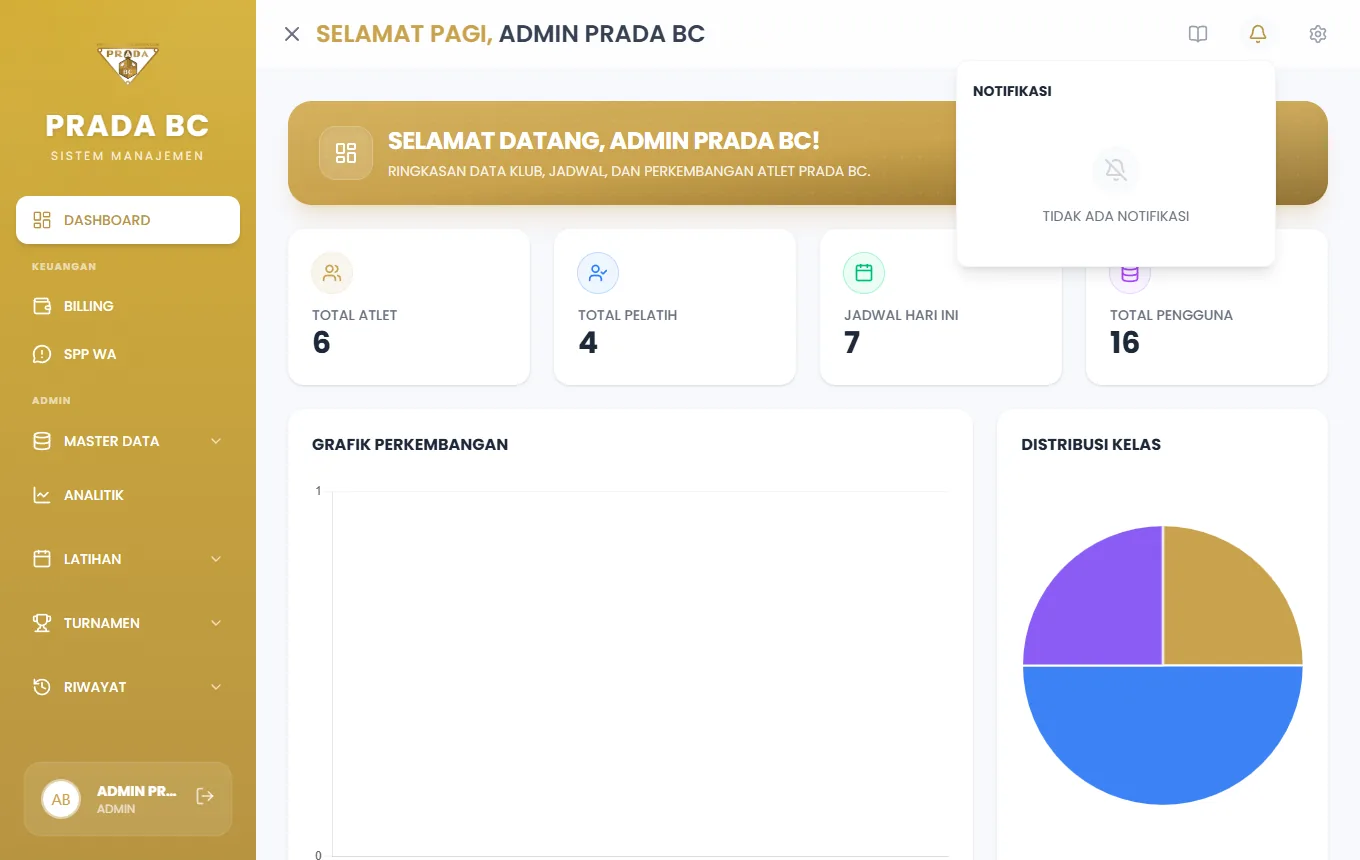Viewport: 1360px width, 860px height.
Task: Open the Latihan menu label
Action: coord(93,559)
